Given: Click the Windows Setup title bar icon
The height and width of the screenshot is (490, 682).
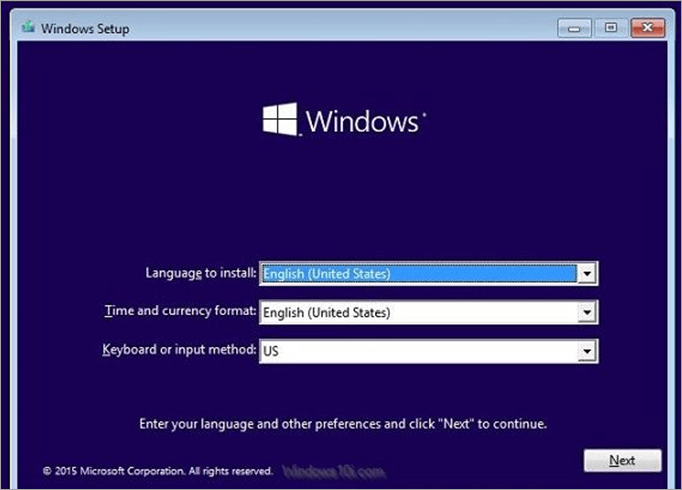Looking at the screenshot, I should pos(28,27).
